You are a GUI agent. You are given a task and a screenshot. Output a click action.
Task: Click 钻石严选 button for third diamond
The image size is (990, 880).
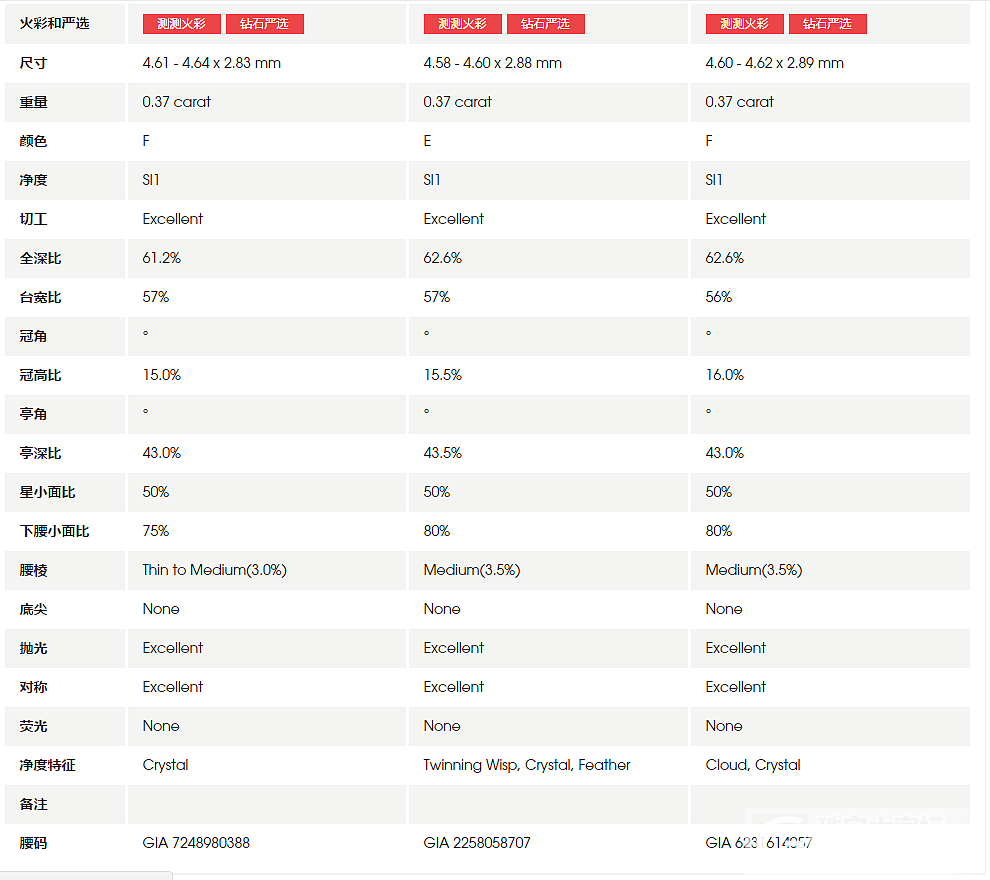[x=828, y=24]
